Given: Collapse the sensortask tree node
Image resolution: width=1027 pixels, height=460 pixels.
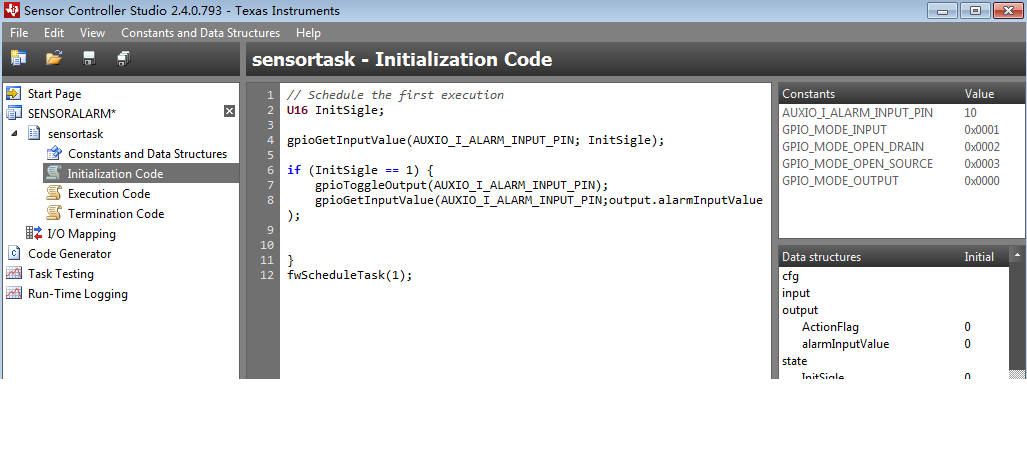Looking at the screenshot, I should [x=14, y=134].
